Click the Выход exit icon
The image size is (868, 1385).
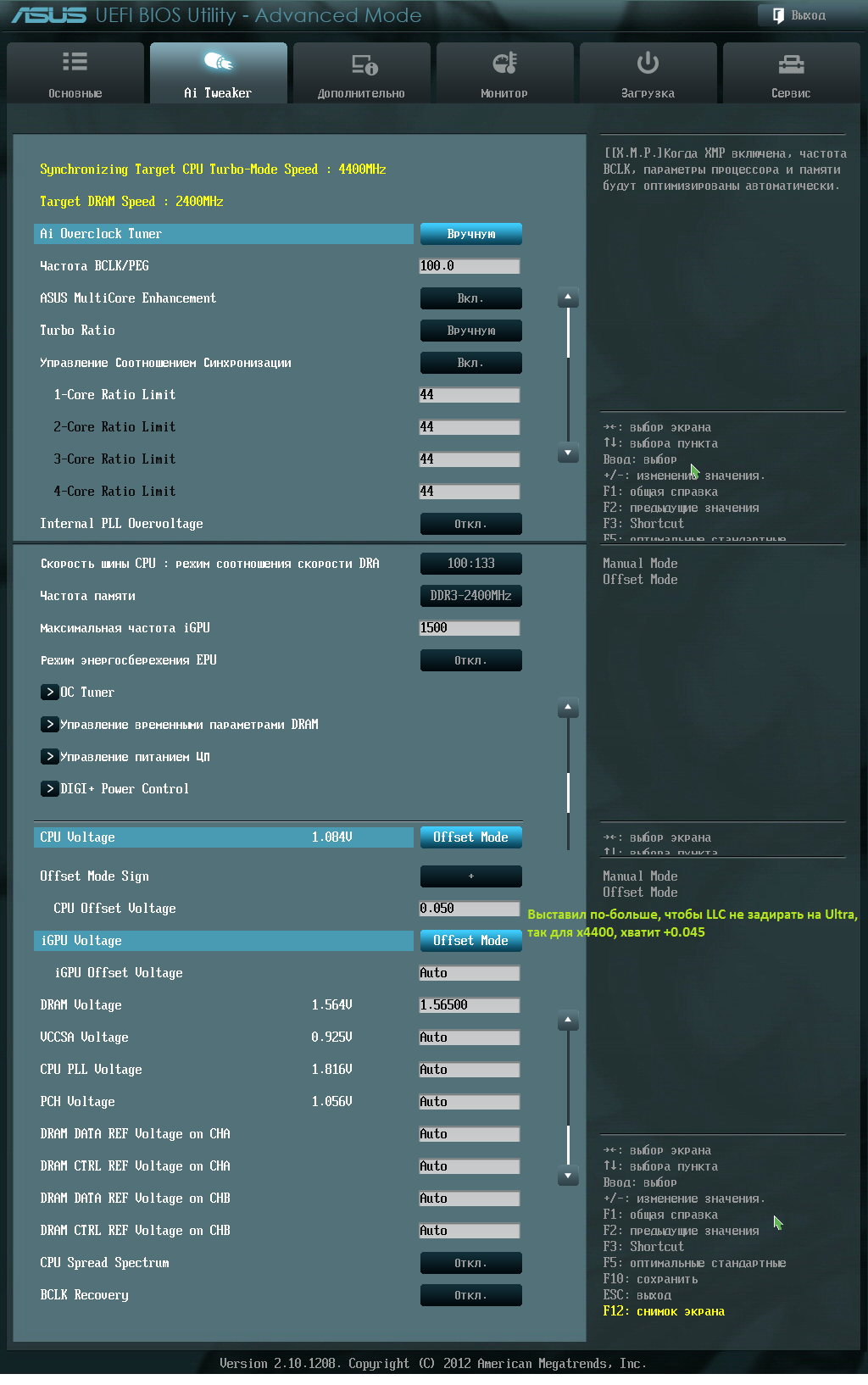pyautogui.click(x=778, y=15)
